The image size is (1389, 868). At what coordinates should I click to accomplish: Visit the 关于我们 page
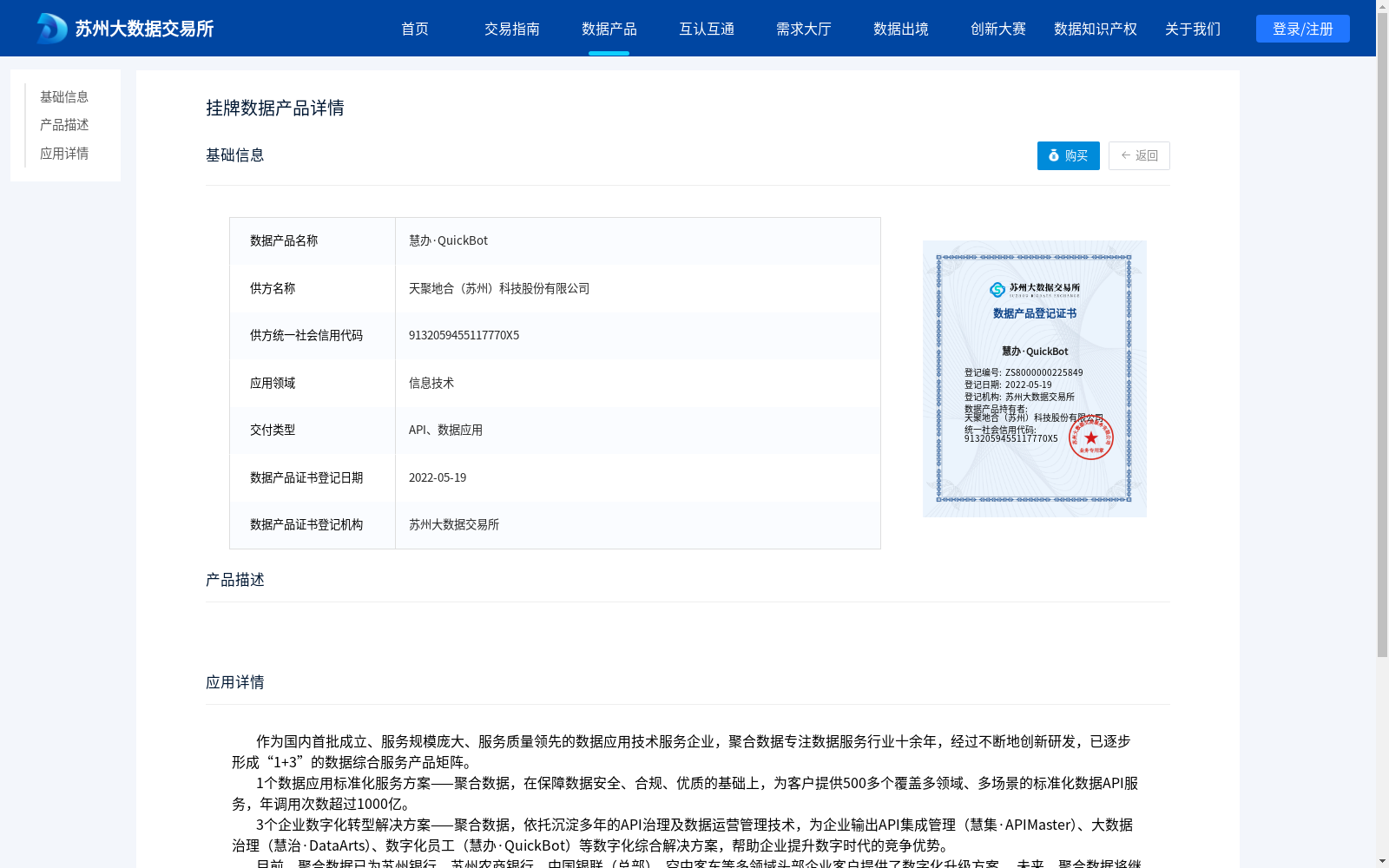pyautogui.click(x=1193, y=29)
